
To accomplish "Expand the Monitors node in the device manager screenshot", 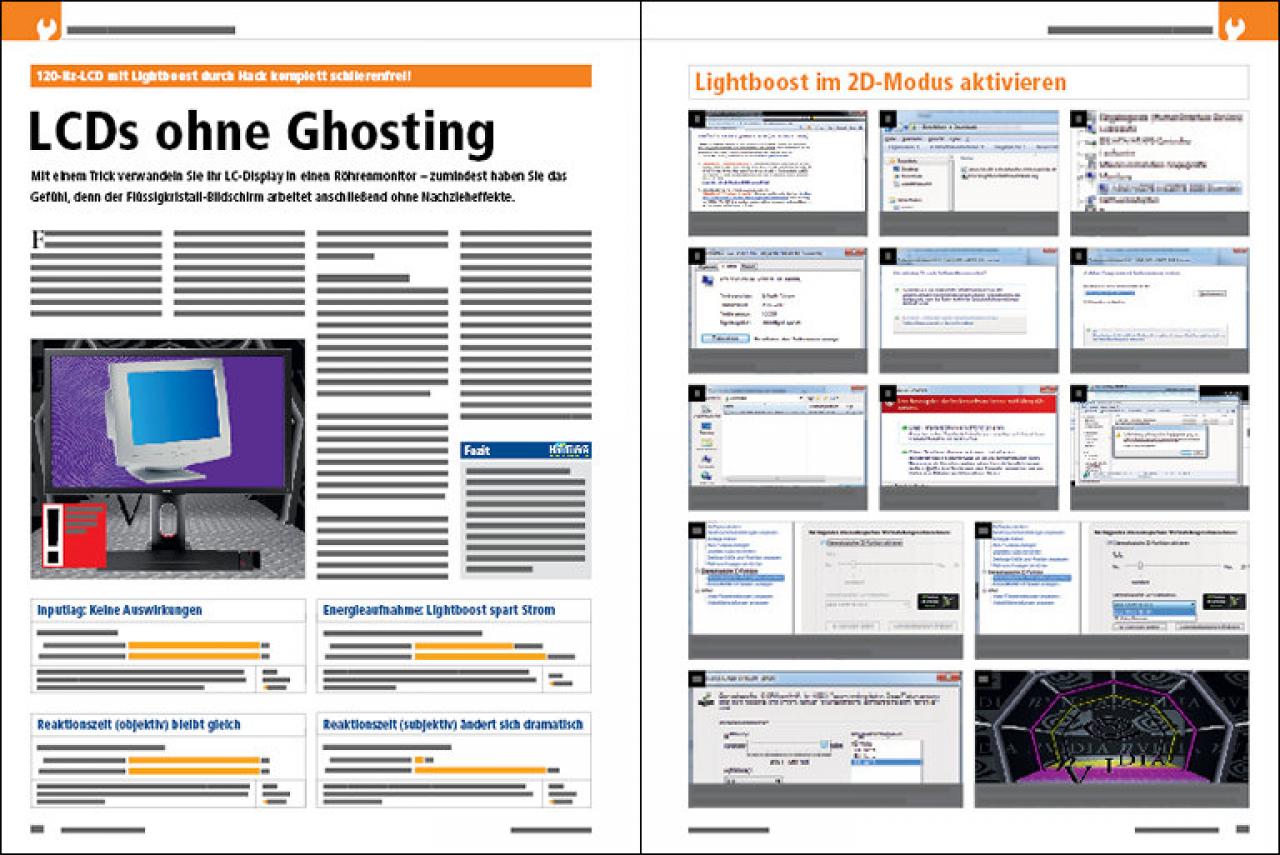I will (1083, 173).
